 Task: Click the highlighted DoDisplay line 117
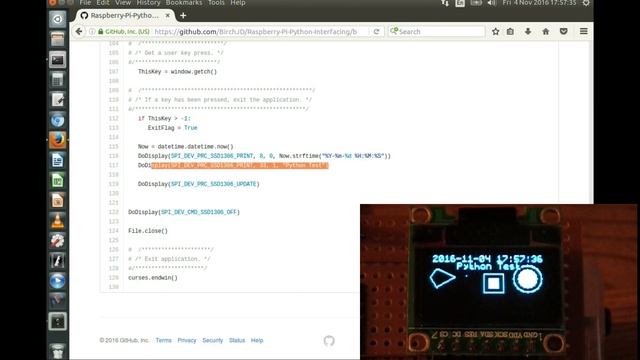233,165
